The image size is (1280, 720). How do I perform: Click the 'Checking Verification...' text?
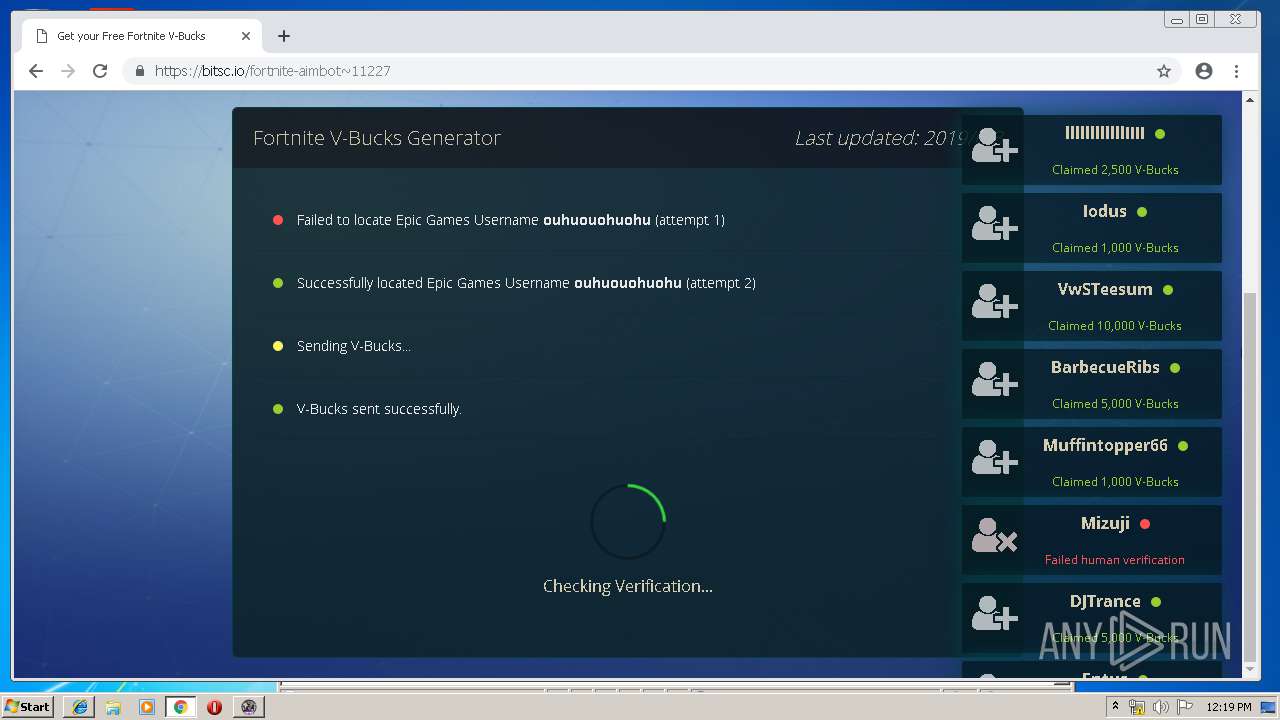click(628, 586)
